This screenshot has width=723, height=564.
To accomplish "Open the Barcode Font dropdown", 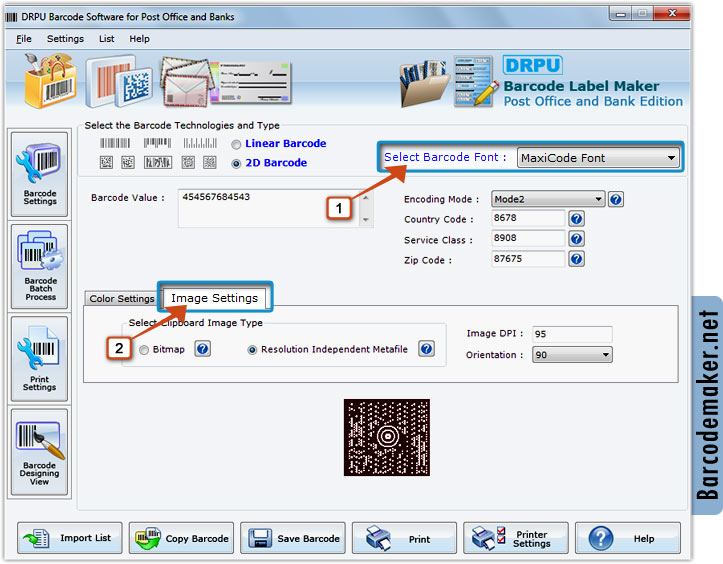I will (598, 158).
